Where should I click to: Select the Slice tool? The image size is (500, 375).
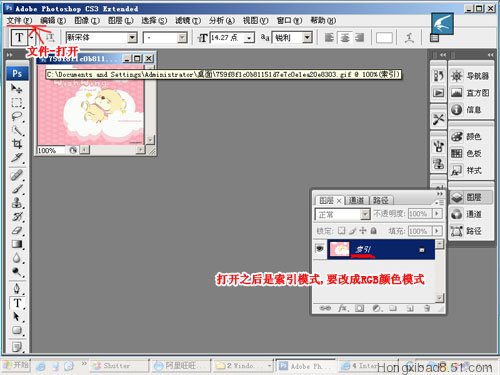coord(16,157)
